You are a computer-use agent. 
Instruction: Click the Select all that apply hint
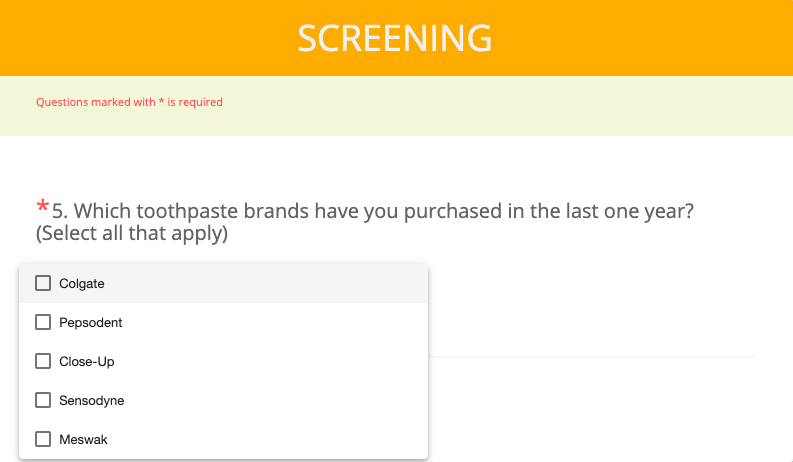click(x=132, y=233)
